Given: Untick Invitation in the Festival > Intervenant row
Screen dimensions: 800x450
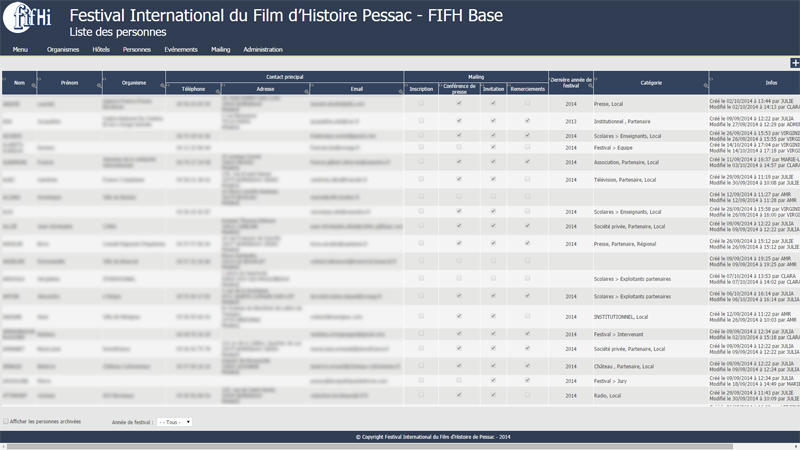Looking at the screenshot, I should pyautogui.click(x=493, y=334).
